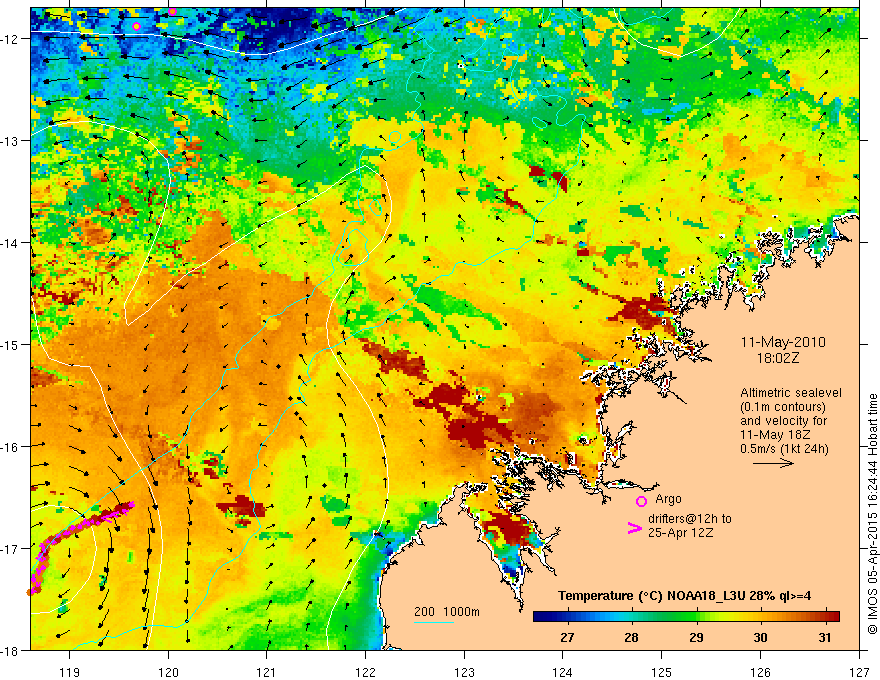Click the '200 1000m' depth label
Screen dimensions: 880x680
pos(447,612)
